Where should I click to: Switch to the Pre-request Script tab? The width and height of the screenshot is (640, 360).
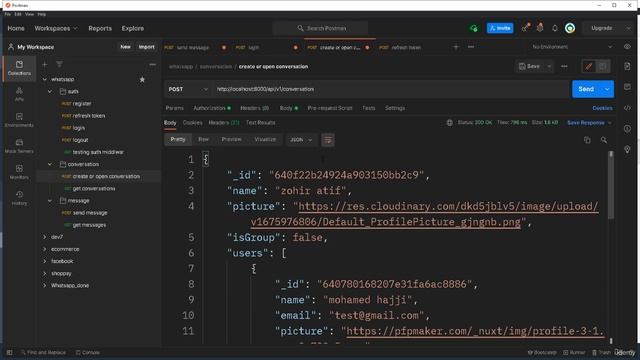pos(330,108)
